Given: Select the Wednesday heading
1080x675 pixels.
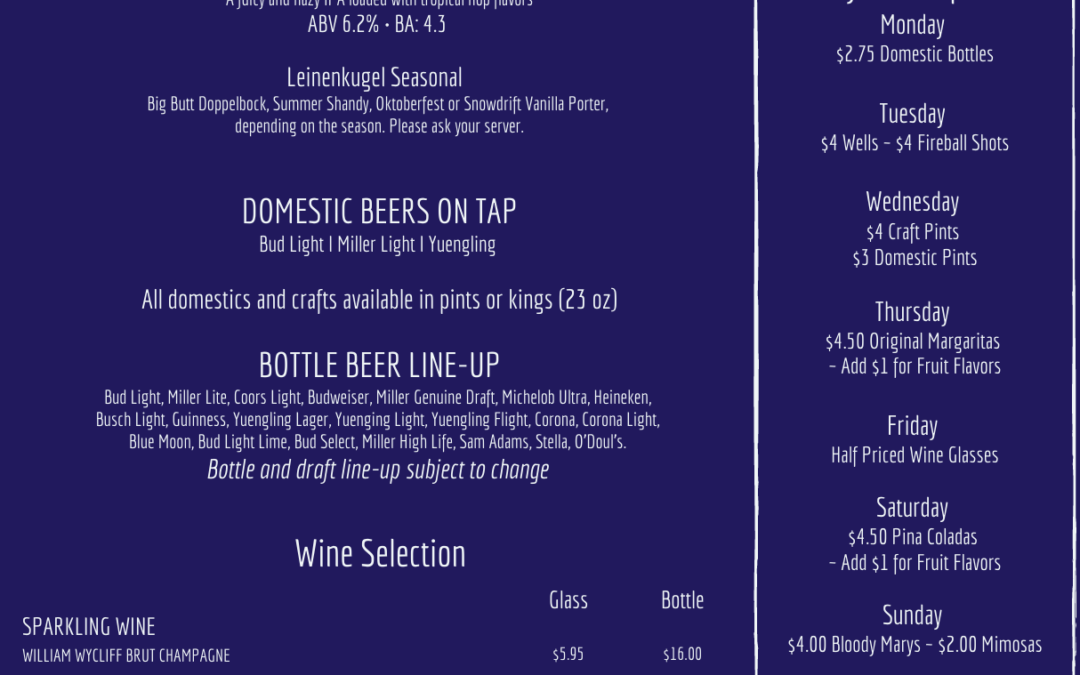Looking at the screenshot, I should point(912,202).
